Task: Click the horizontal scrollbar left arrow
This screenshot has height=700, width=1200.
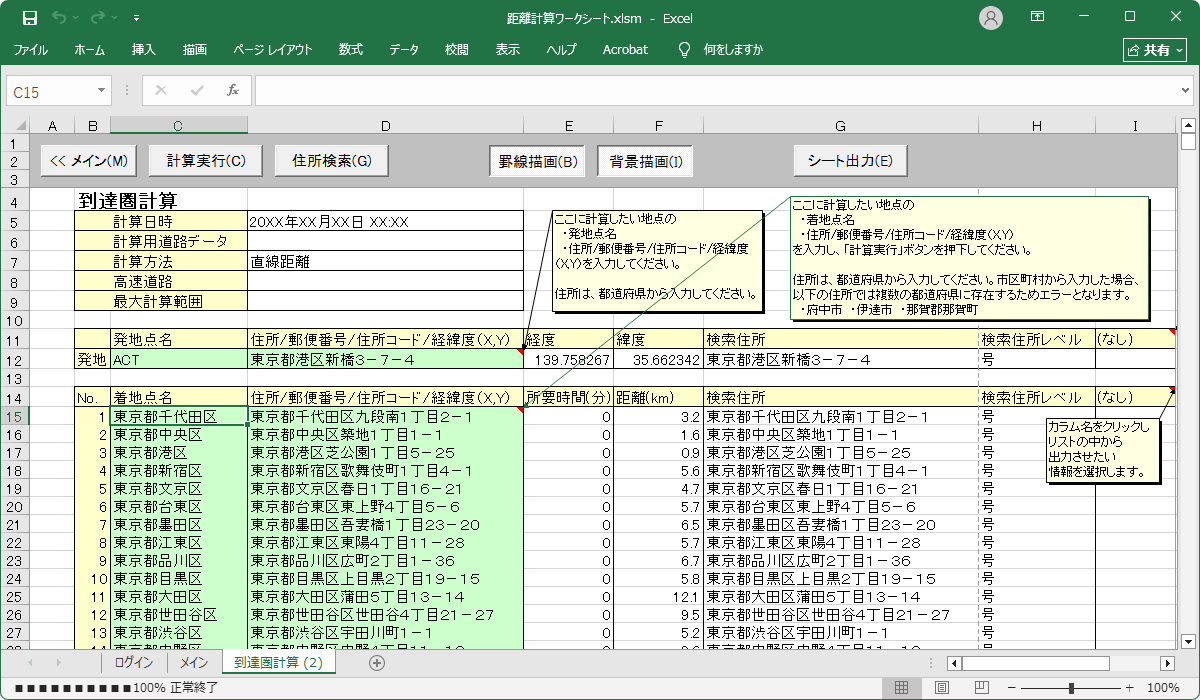Action: [954, 662]
